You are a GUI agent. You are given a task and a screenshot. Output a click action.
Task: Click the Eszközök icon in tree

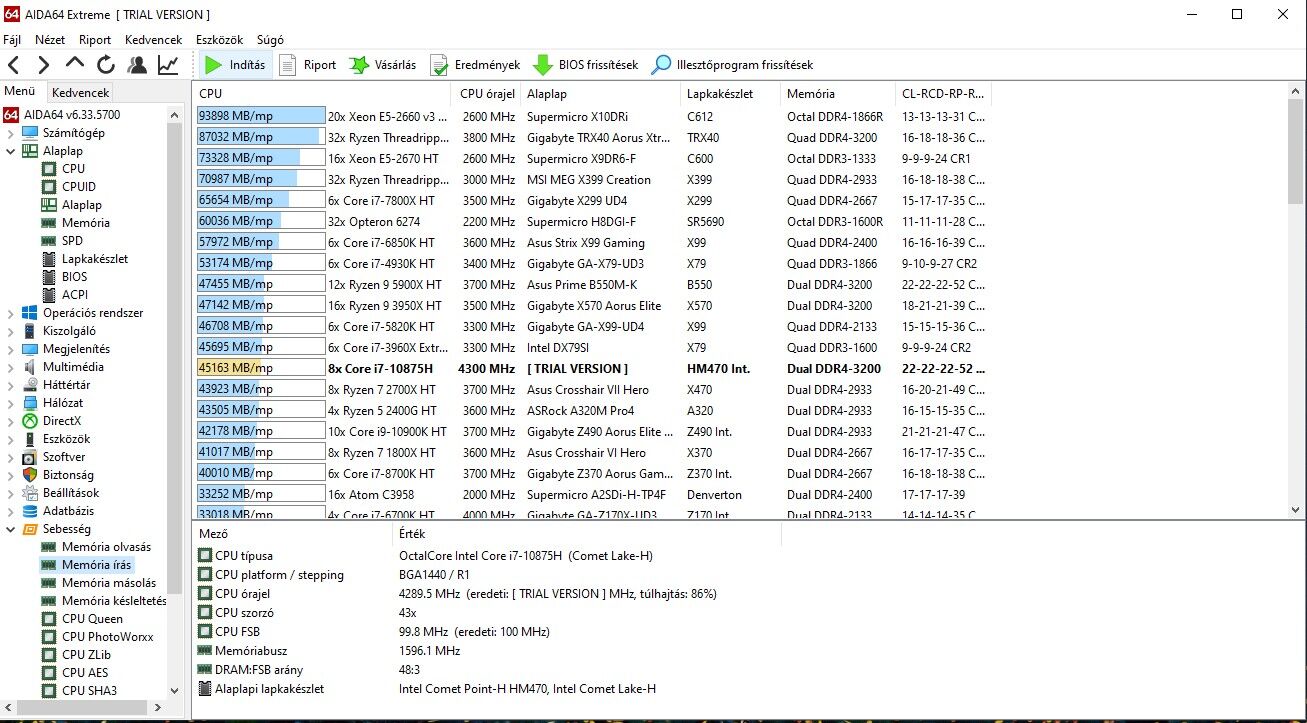pyautogui.click(x=30, y=439)
